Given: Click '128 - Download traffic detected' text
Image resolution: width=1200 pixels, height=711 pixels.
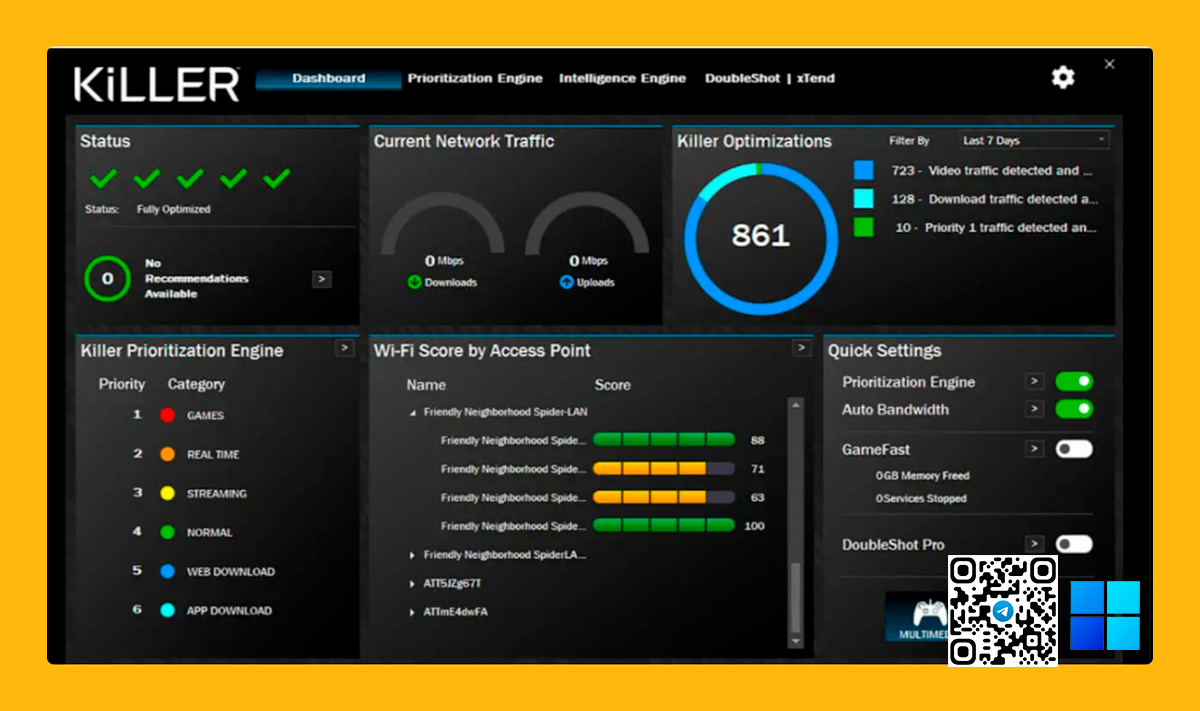Looking at the screenshot, I should pos(994,199).
